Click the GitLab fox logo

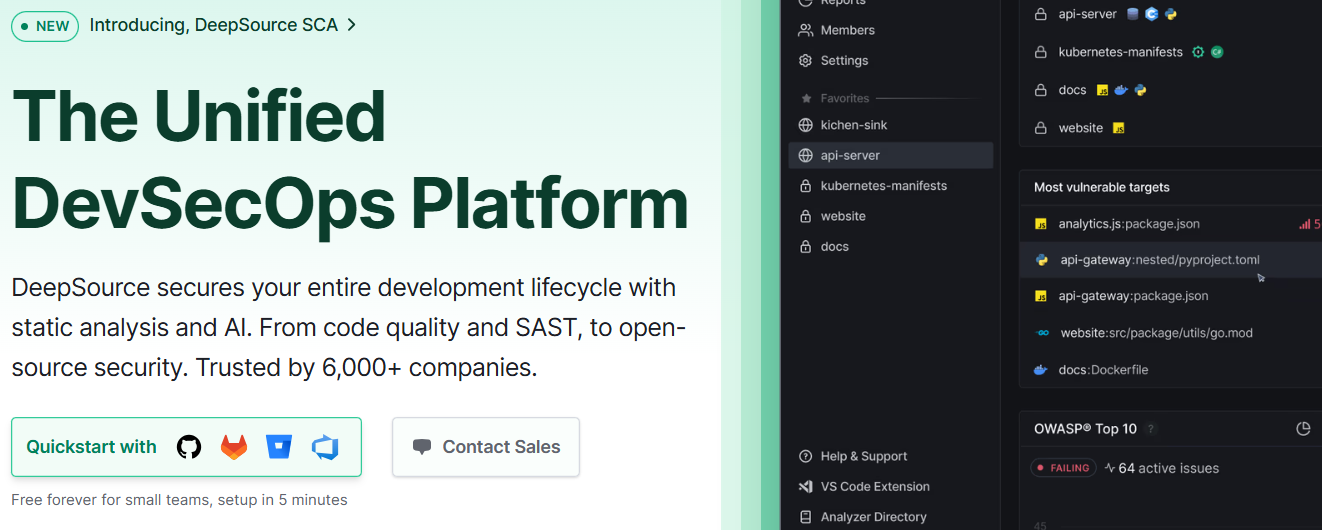tap(234, 447)
